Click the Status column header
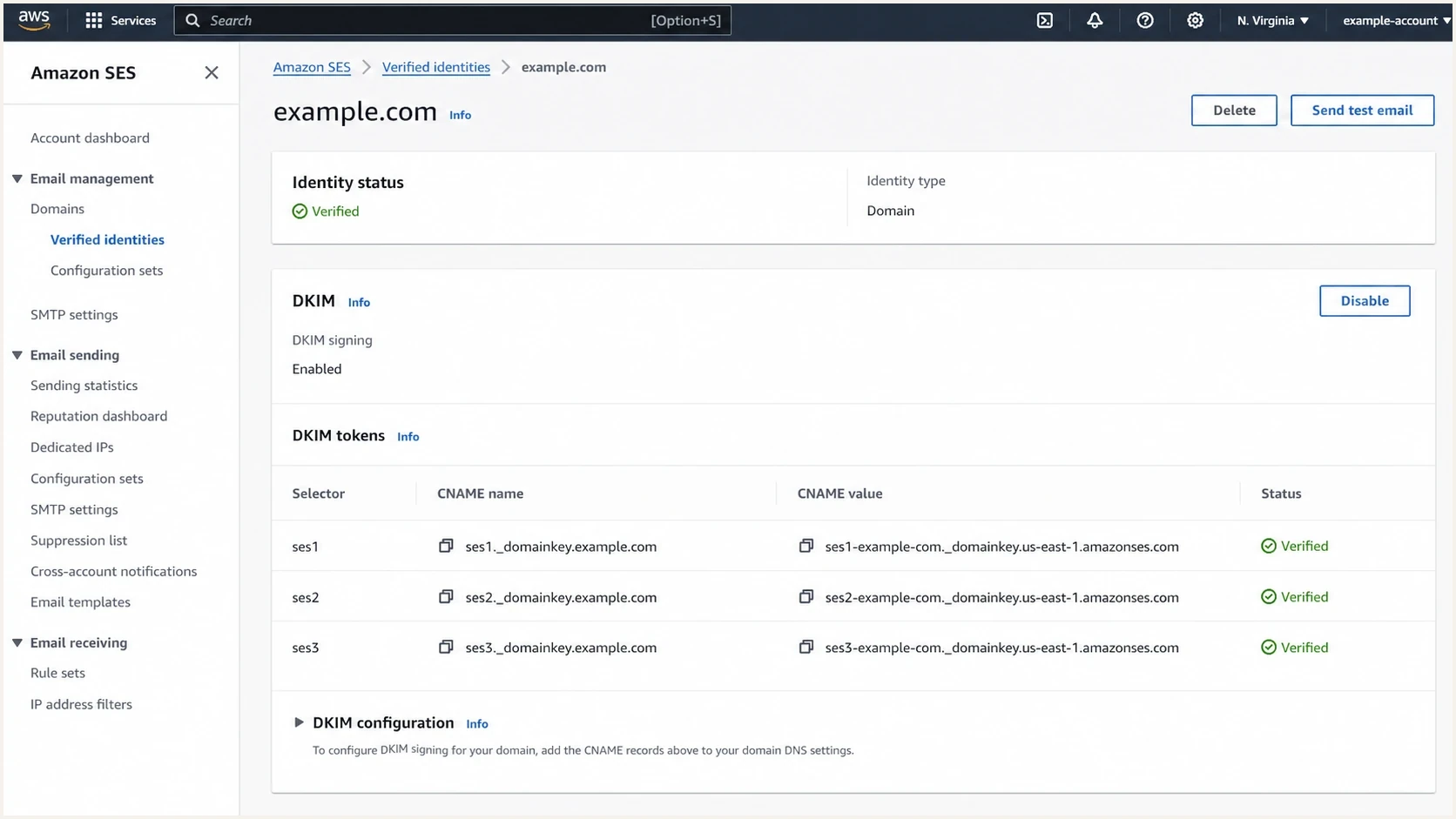Screen dimensions: 1456x819 1281,493
